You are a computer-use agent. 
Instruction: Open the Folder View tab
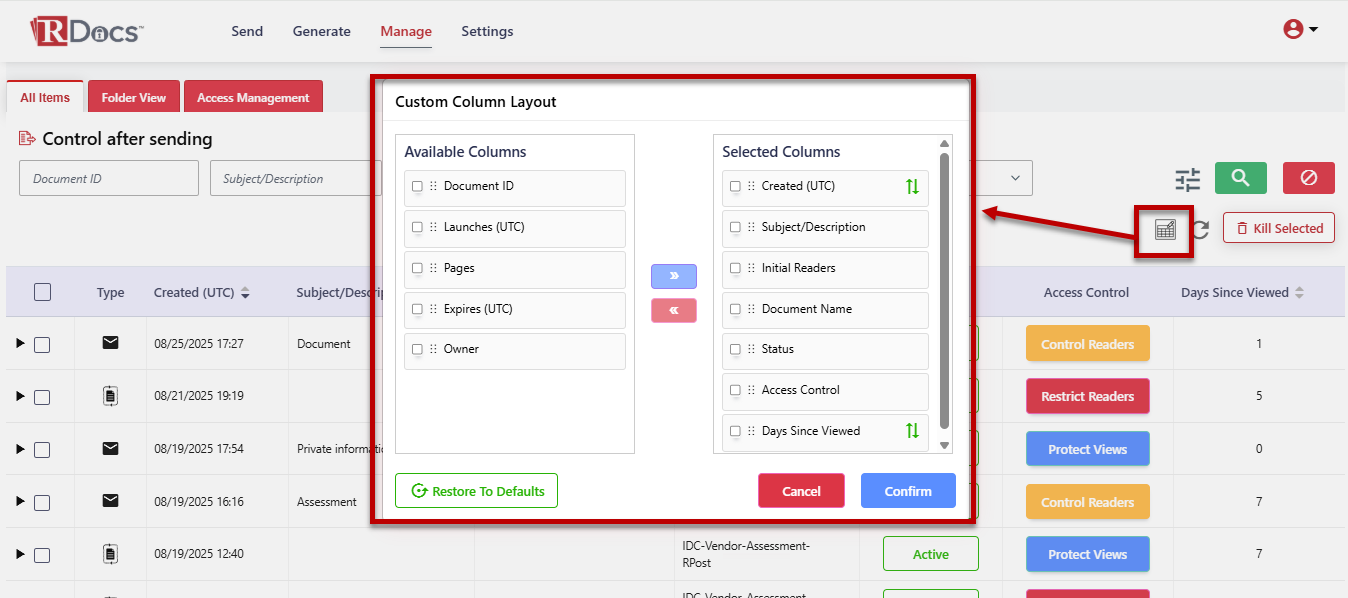133,96
